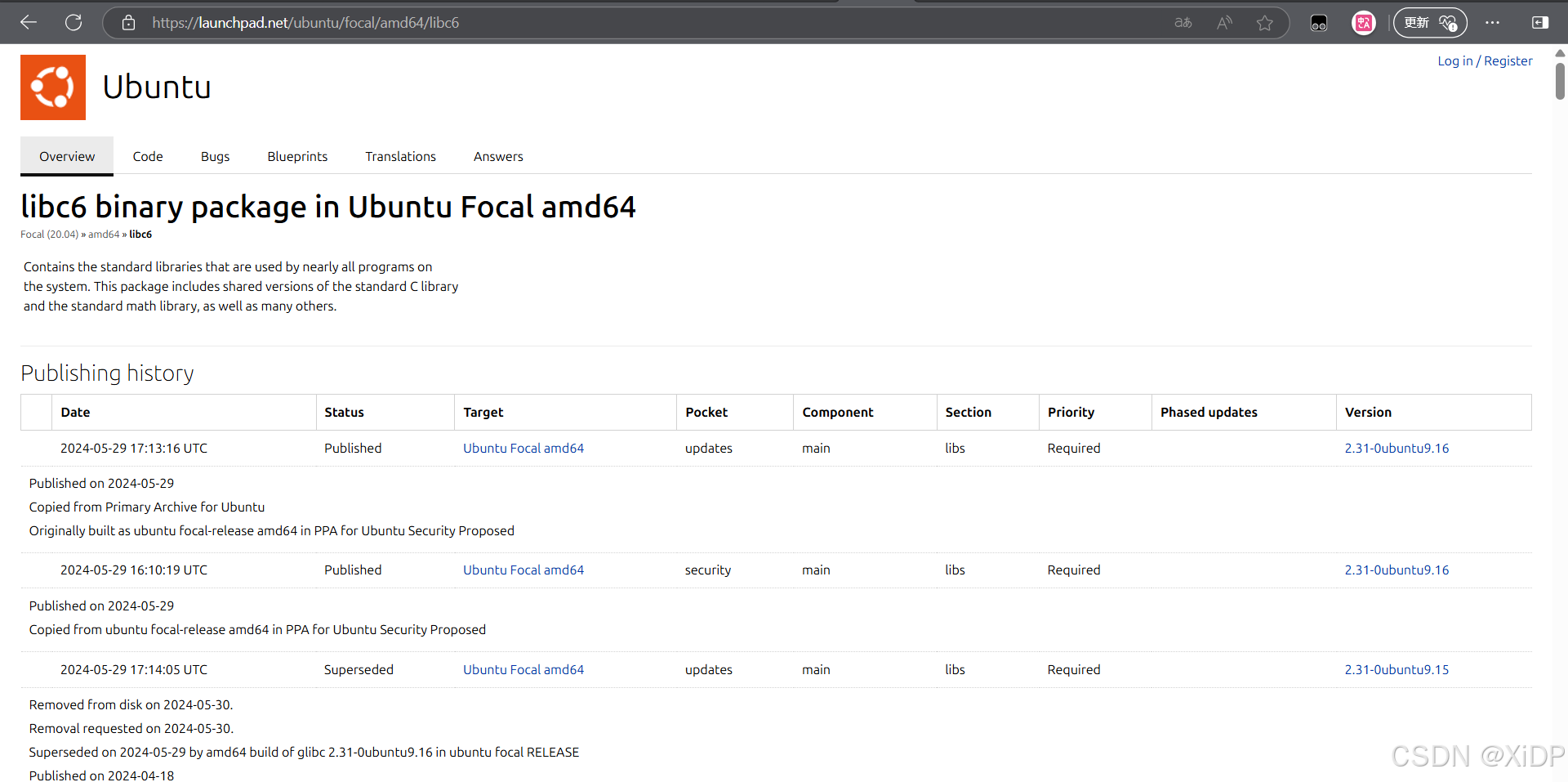The image size is (1568, 782).
Task: Select date 2024-05-29 16:10:19 UTC
Action: pos(134,570)
